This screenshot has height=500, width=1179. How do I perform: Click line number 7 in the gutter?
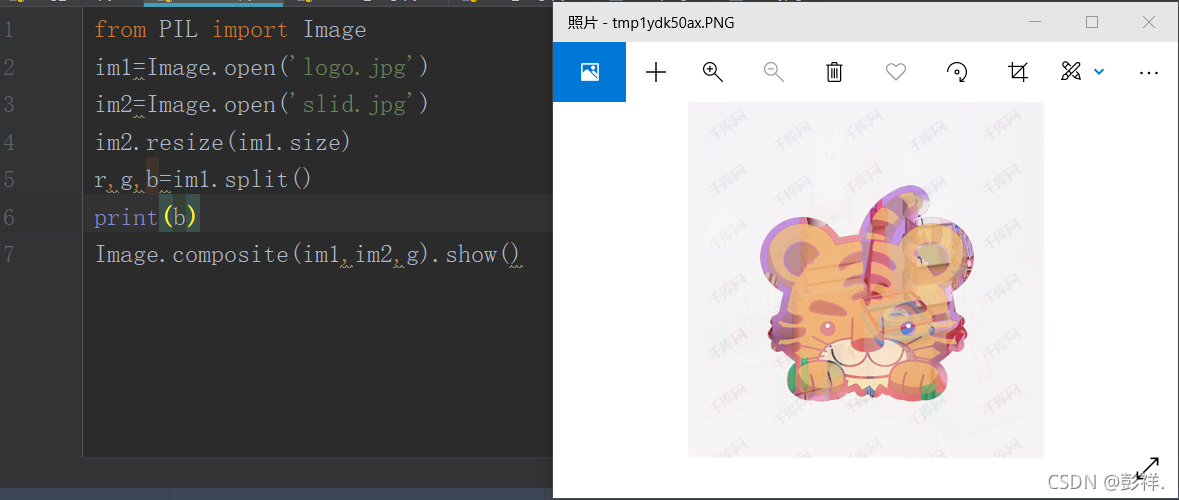point(9,255)
